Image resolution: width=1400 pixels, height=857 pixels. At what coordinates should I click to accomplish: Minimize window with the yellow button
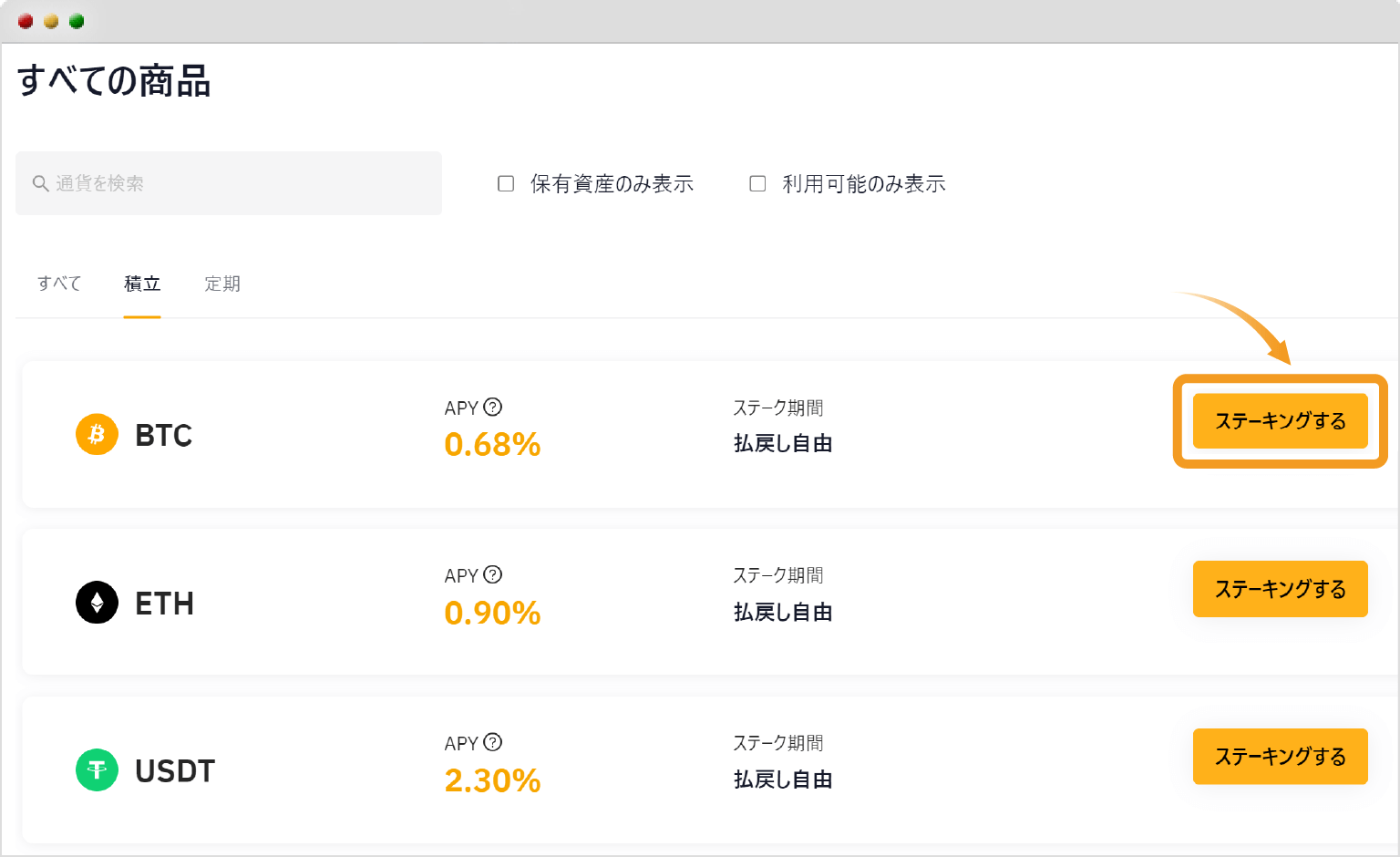(51, 21)
